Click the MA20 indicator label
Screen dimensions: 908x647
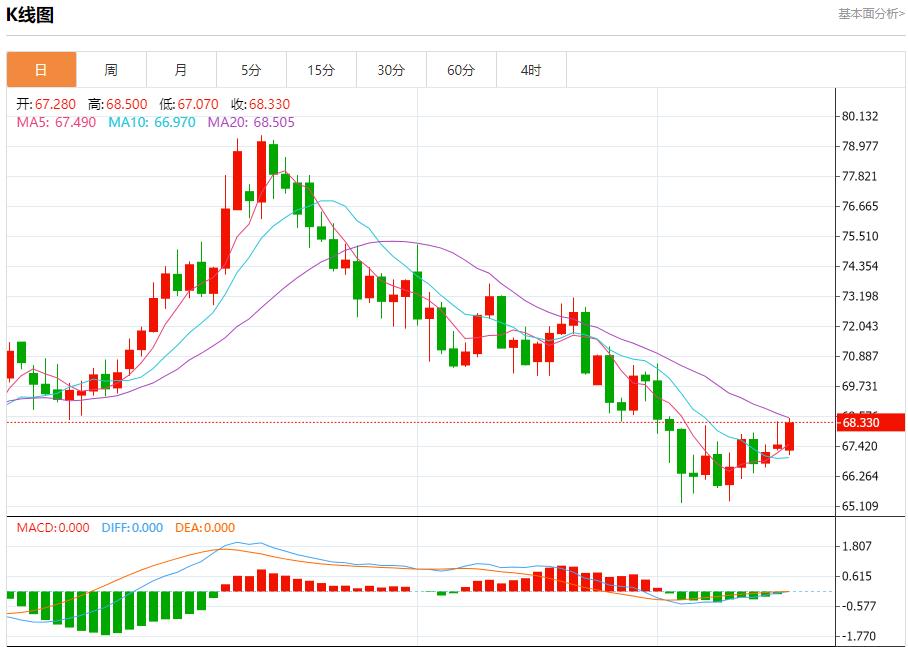(251, 122)
